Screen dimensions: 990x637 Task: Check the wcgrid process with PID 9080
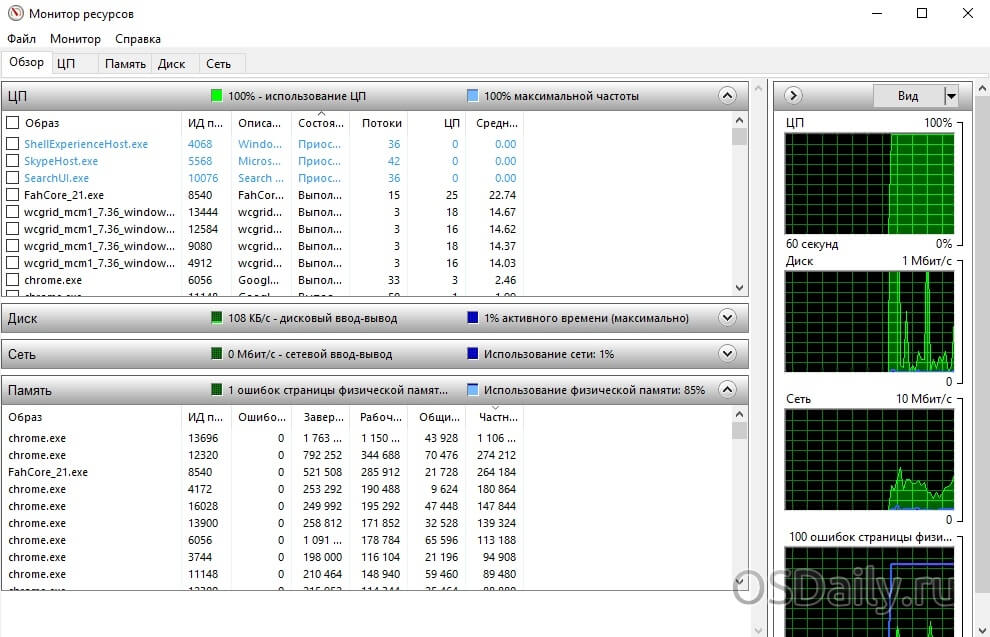(12, 246)
